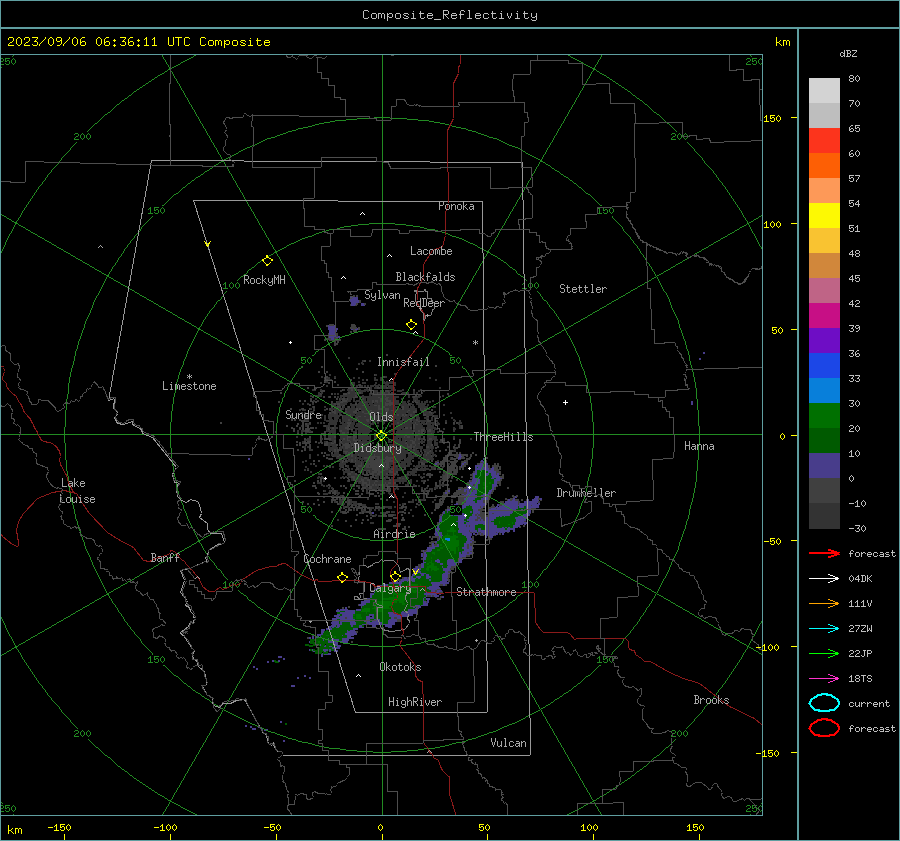Click the light blue 33 dBZ color band
Viewport: 900px width, 841px height.
point(824,390)
